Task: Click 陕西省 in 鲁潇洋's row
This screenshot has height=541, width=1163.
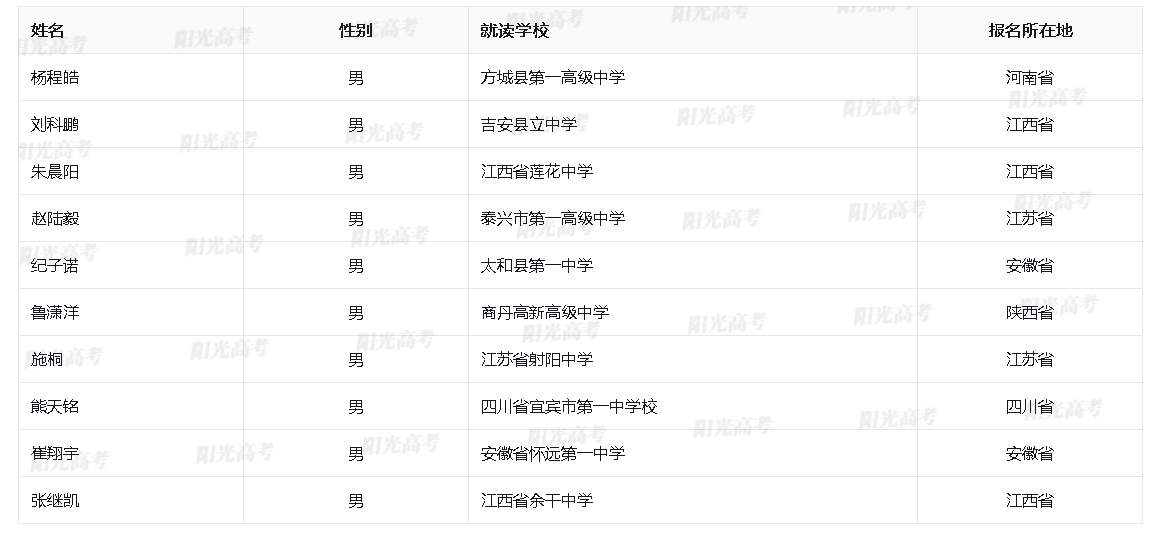Action: (x=1030, y=312)
